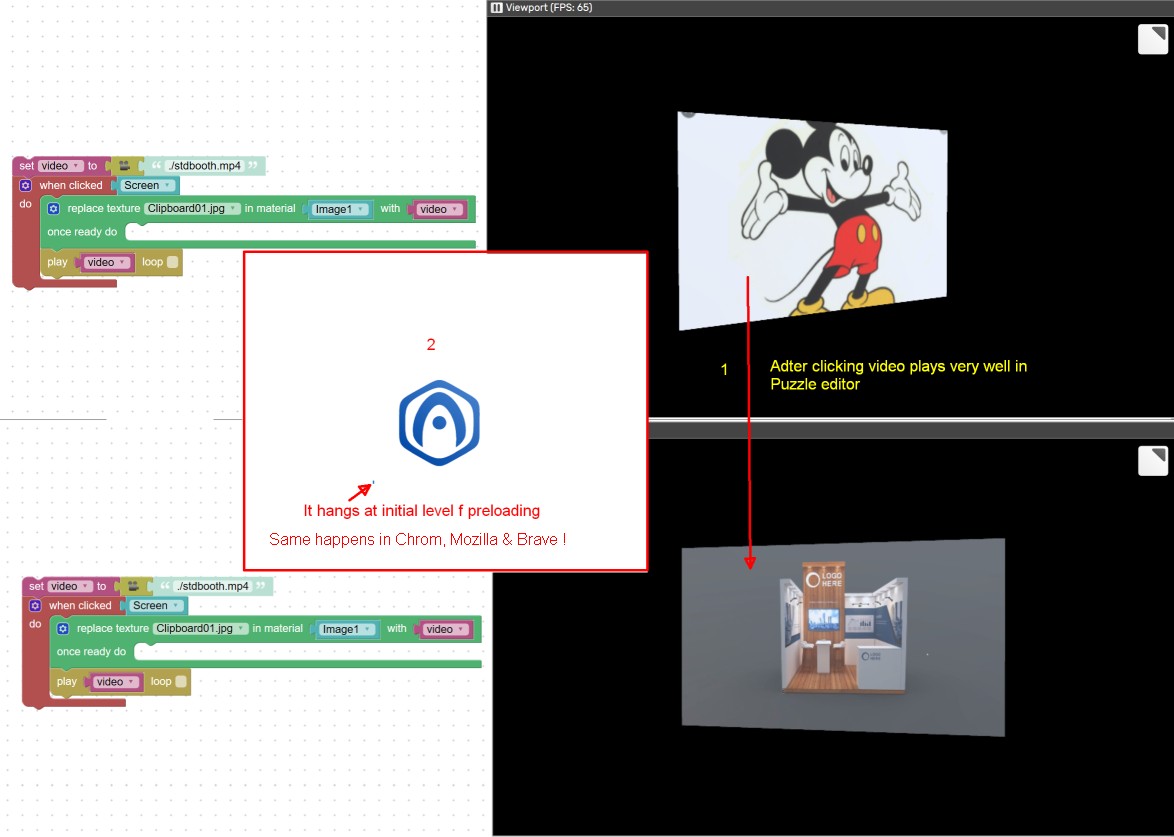Click the fullscreen icon in the lower viewport
Image resolution: width=1174 pixels, height=837 pixels.
pos(1153,461)
